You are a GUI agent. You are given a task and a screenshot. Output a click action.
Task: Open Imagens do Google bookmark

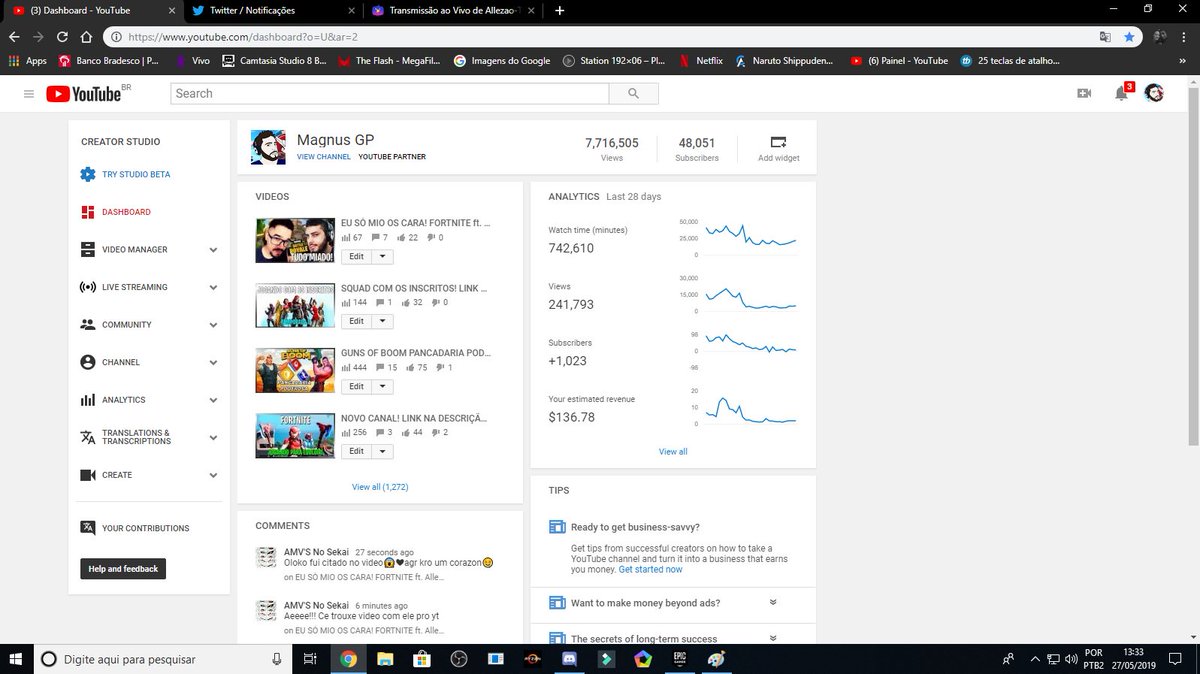(x=502, y=60)
